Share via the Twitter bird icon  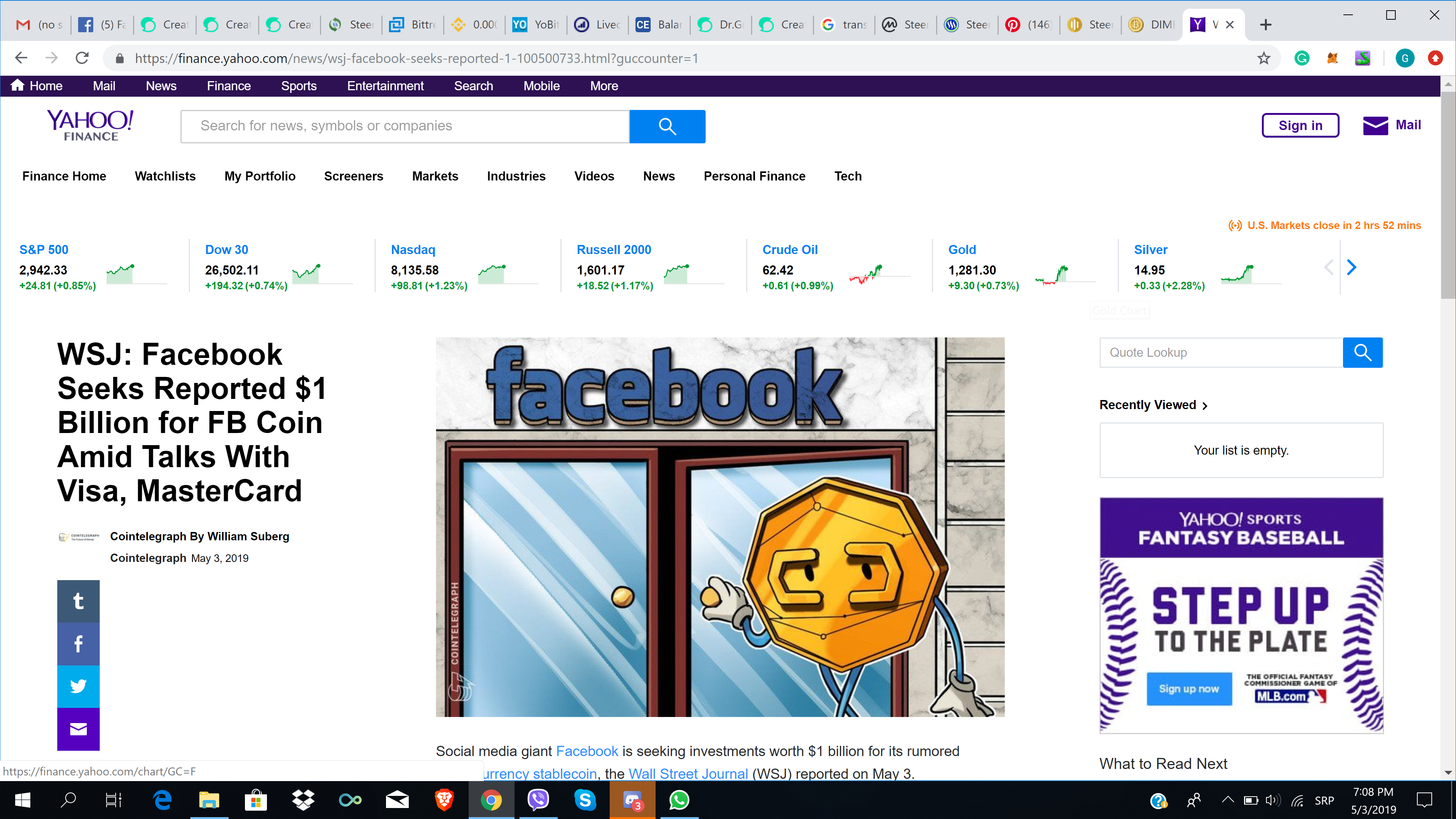click(78, 686)
